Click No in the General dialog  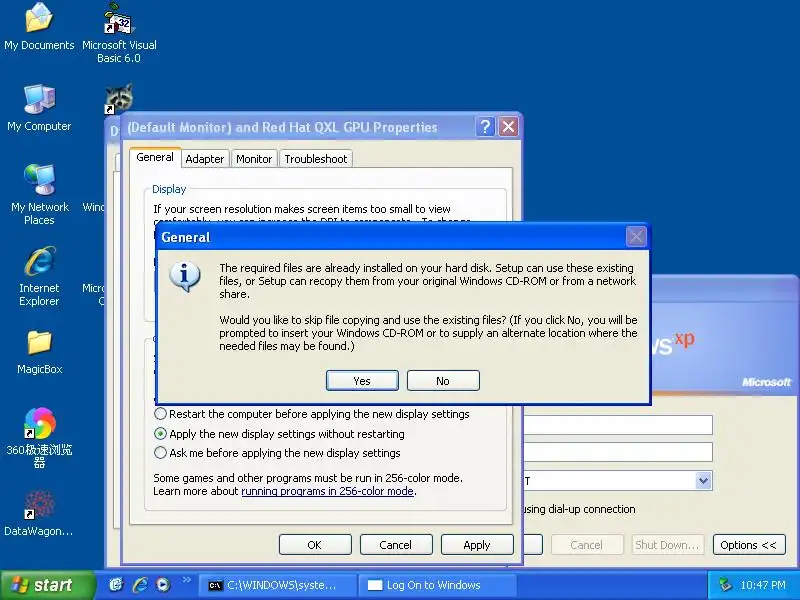pos(443,381)
